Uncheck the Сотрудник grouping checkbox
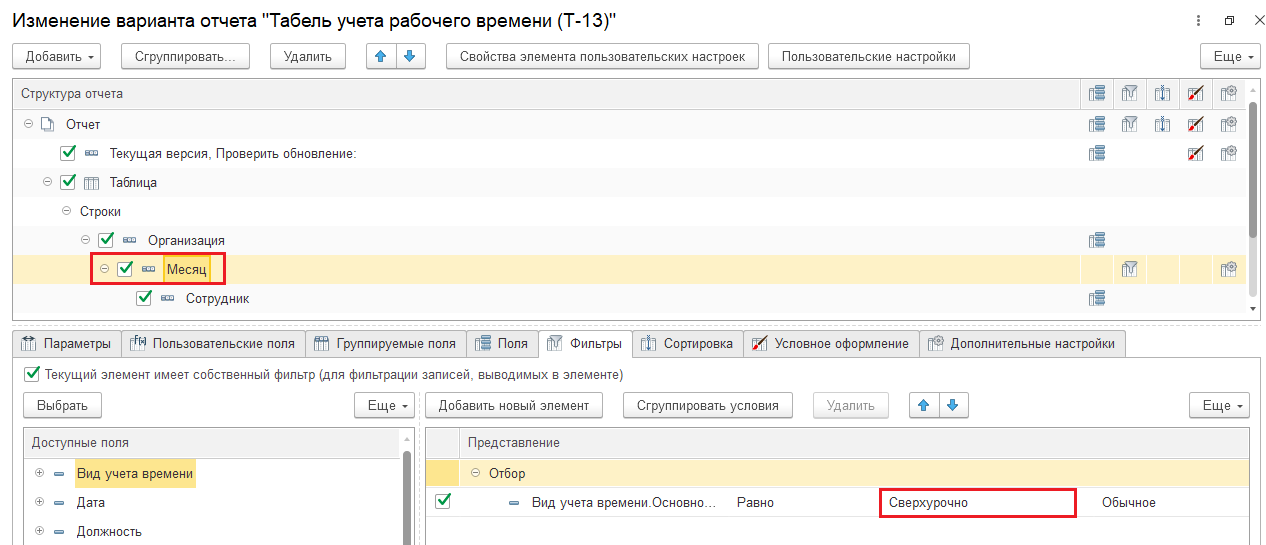 pos(144,298)
